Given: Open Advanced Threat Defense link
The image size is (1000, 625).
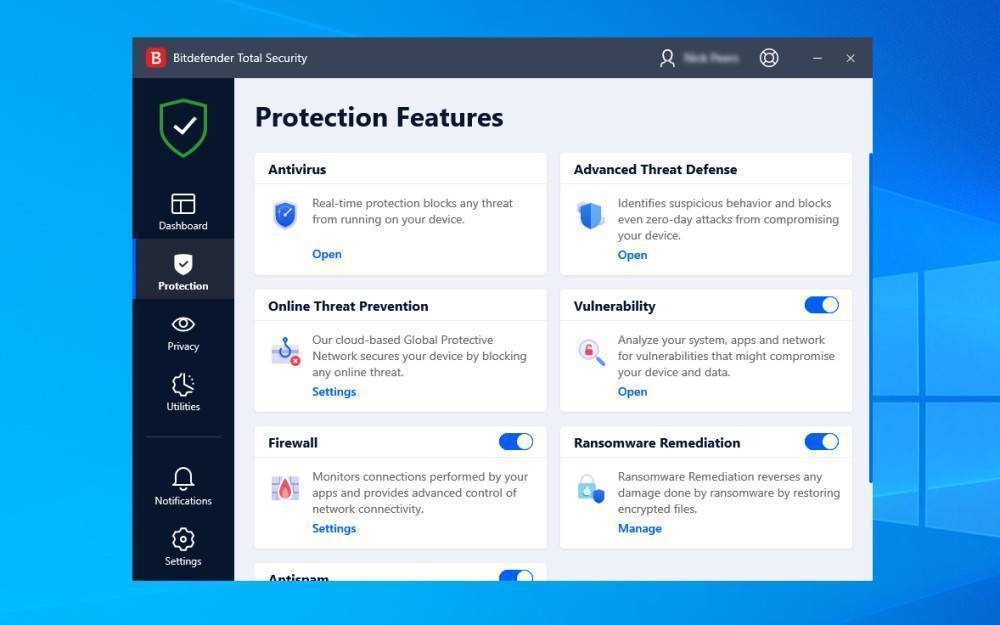Looking at the screenshot, I should [x=632, y=255].
